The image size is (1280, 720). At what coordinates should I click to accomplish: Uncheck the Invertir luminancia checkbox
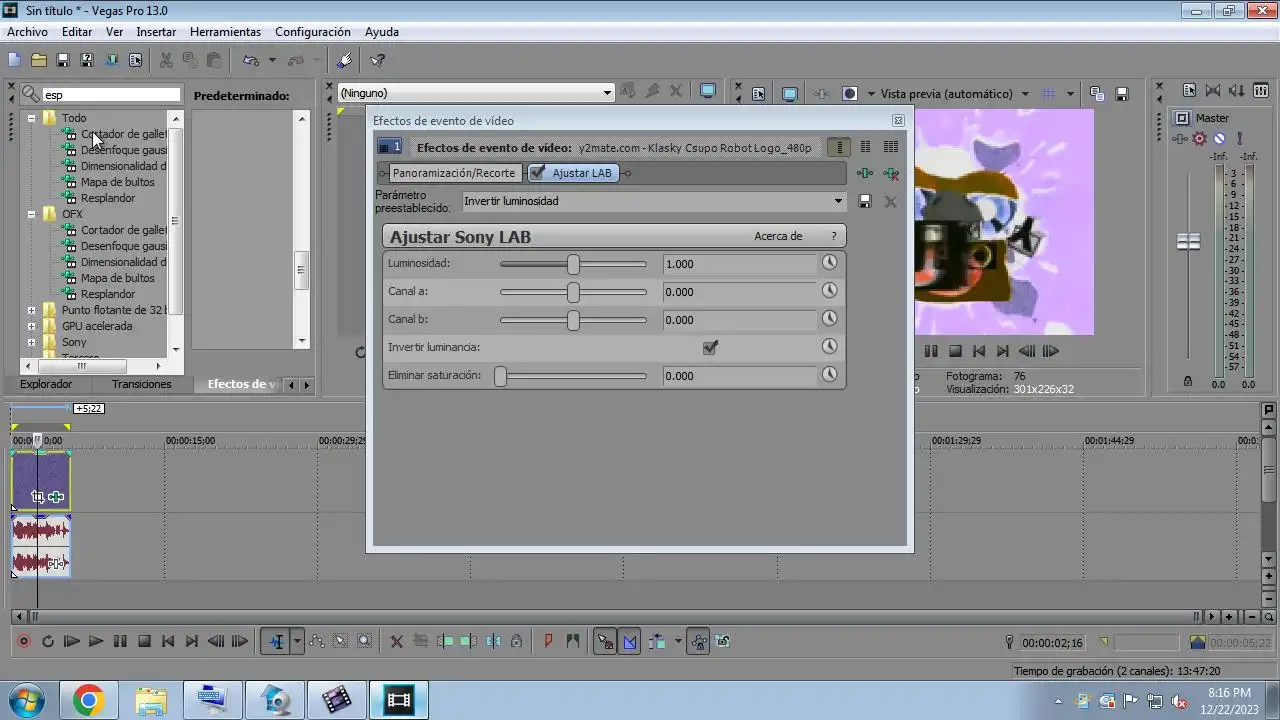click(710, 347)
